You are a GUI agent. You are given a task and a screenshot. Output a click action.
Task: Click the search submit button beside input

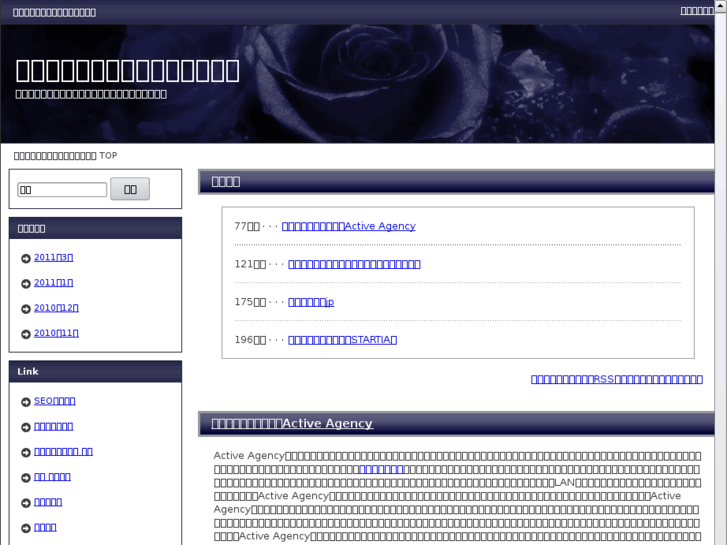coord(130,189)
